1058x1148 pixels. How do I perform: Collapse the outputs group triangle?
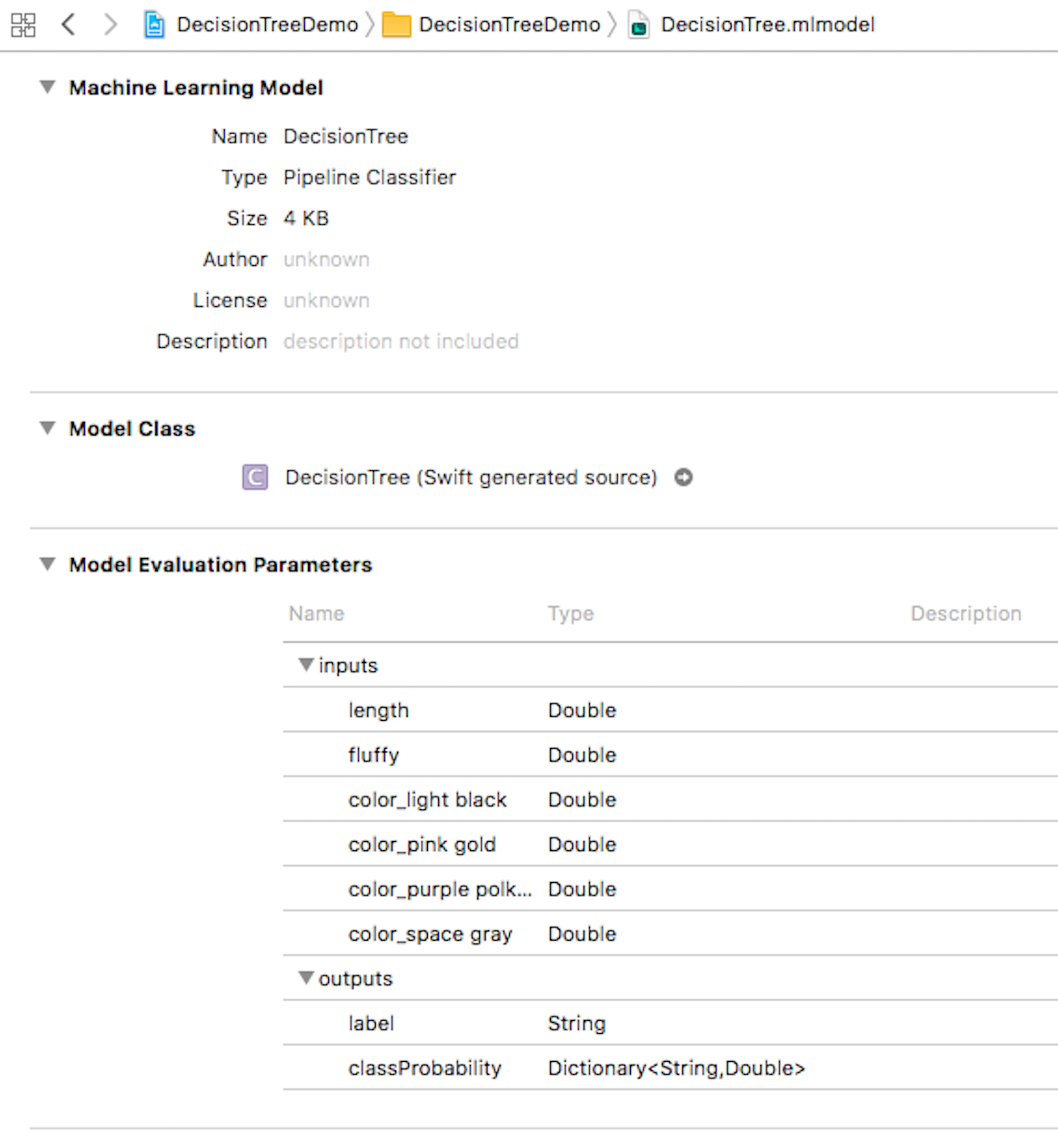305,978
